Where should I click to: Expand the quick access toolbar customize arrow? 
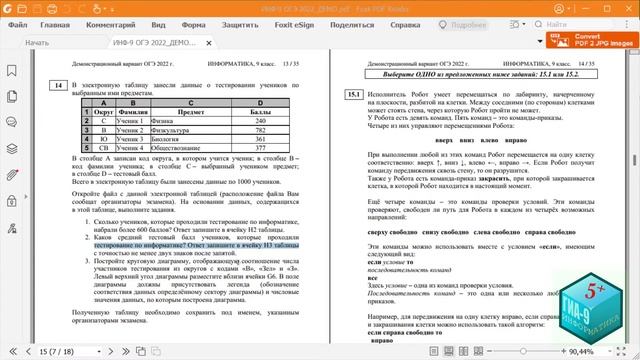(x=112, y=9)
